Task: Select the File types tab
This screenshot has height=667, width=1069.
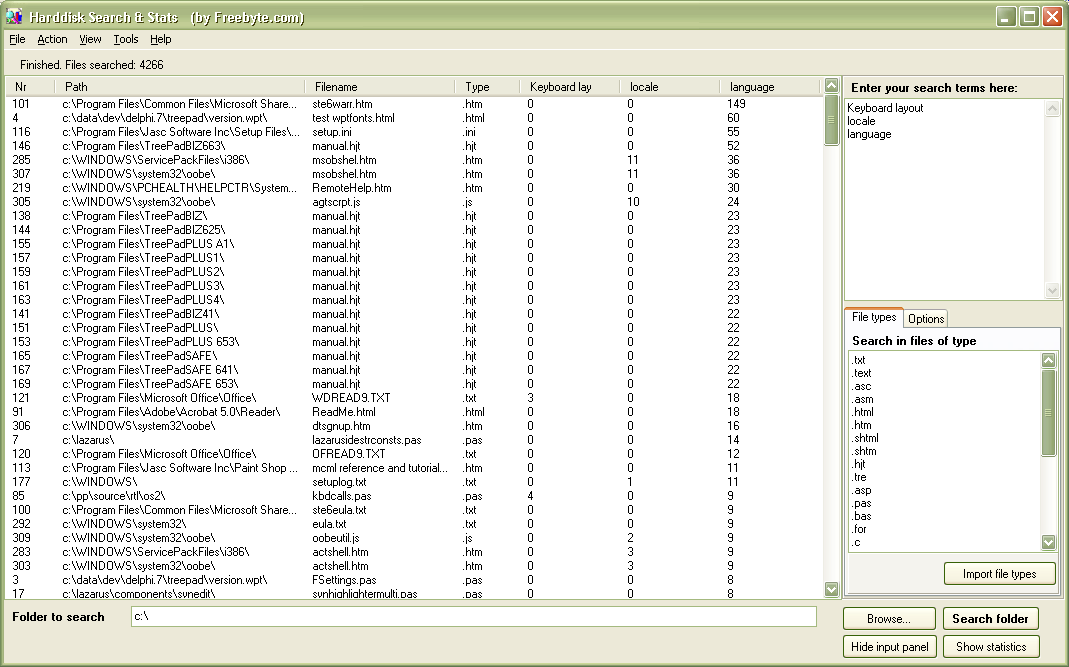Action: [x=873, y=318]
